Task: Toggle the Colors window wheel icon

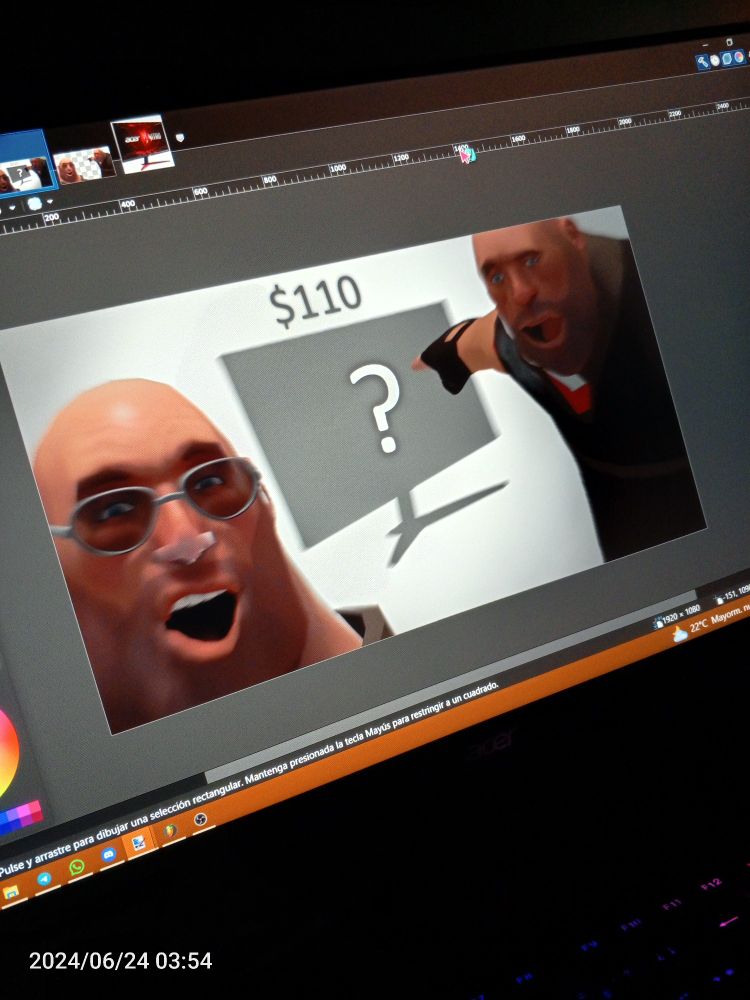Action: point(739,56)
